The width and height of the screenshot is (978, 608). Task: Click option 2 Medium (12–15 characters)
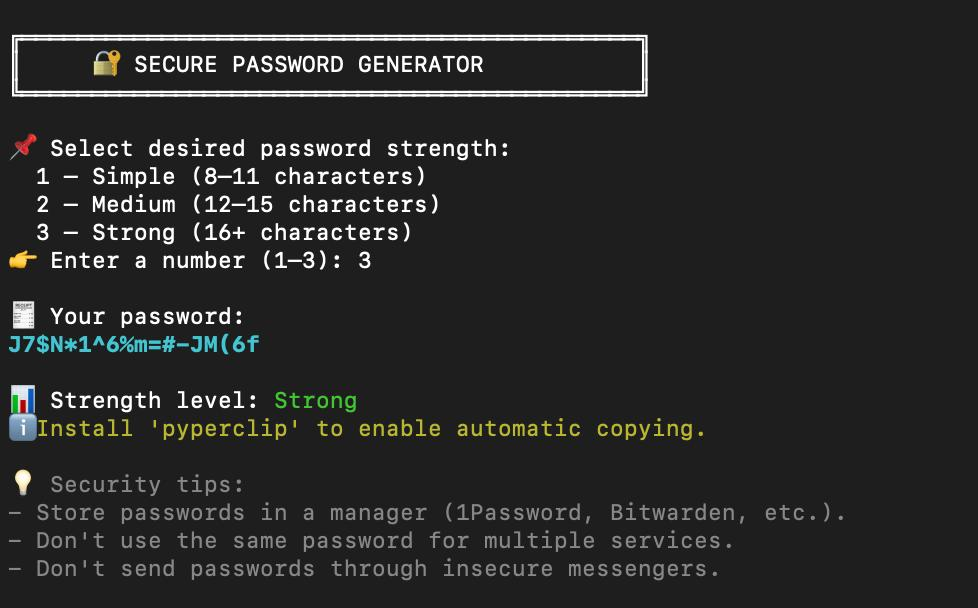(238, 205)
